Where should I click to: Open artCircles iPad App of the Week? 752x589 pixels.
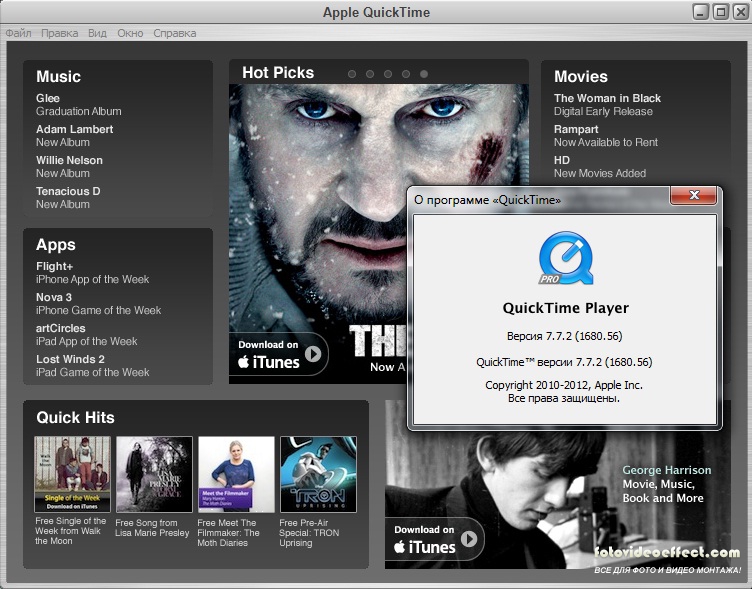86,335
